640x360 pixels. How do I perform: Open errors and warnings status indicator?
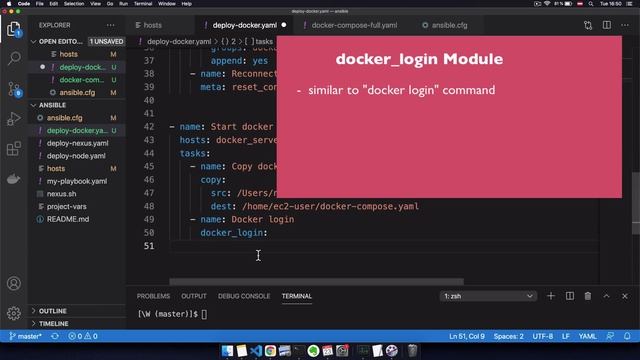(x=83, y=336)
